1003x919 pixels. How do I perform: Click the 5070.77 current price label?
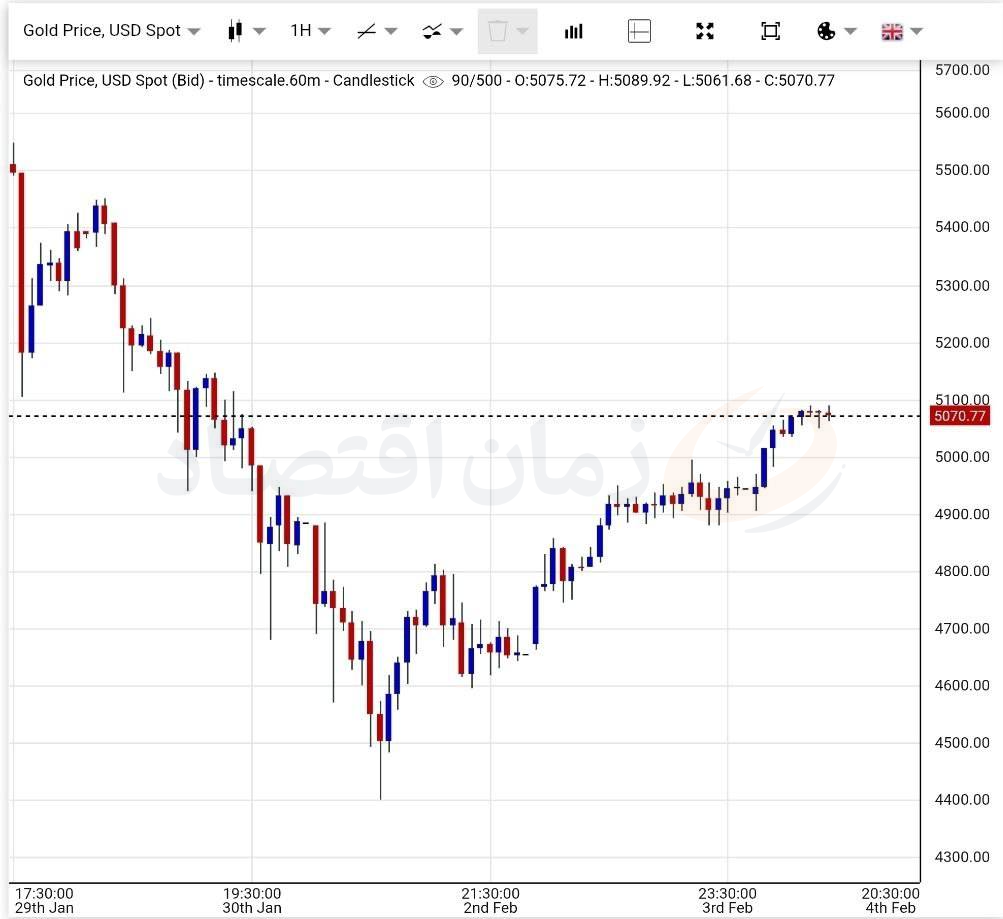coord(959,416)
